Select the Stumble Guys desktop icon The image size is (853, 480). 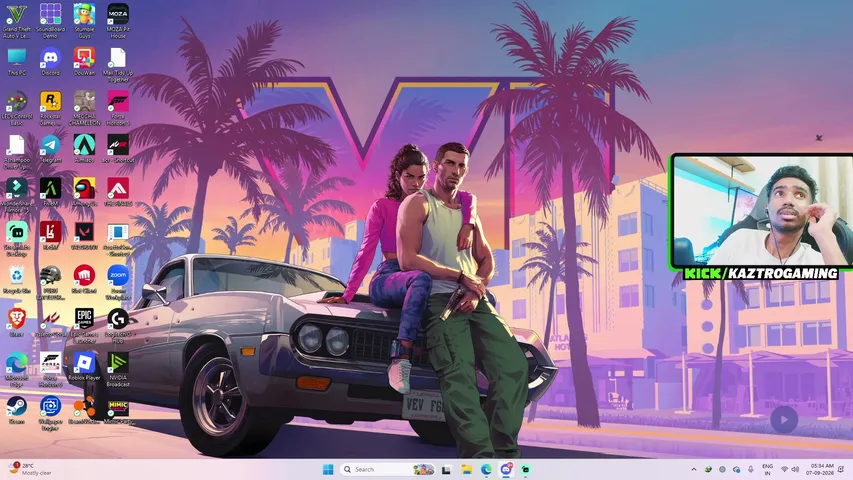coord(84,21)
